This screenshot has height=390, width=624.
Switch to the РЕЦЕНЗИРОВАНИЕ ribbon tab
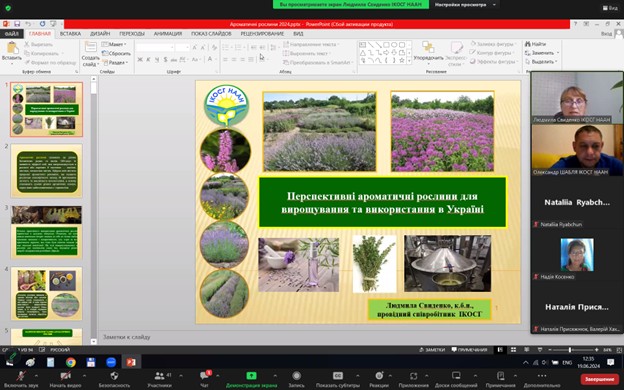[262, 34]
